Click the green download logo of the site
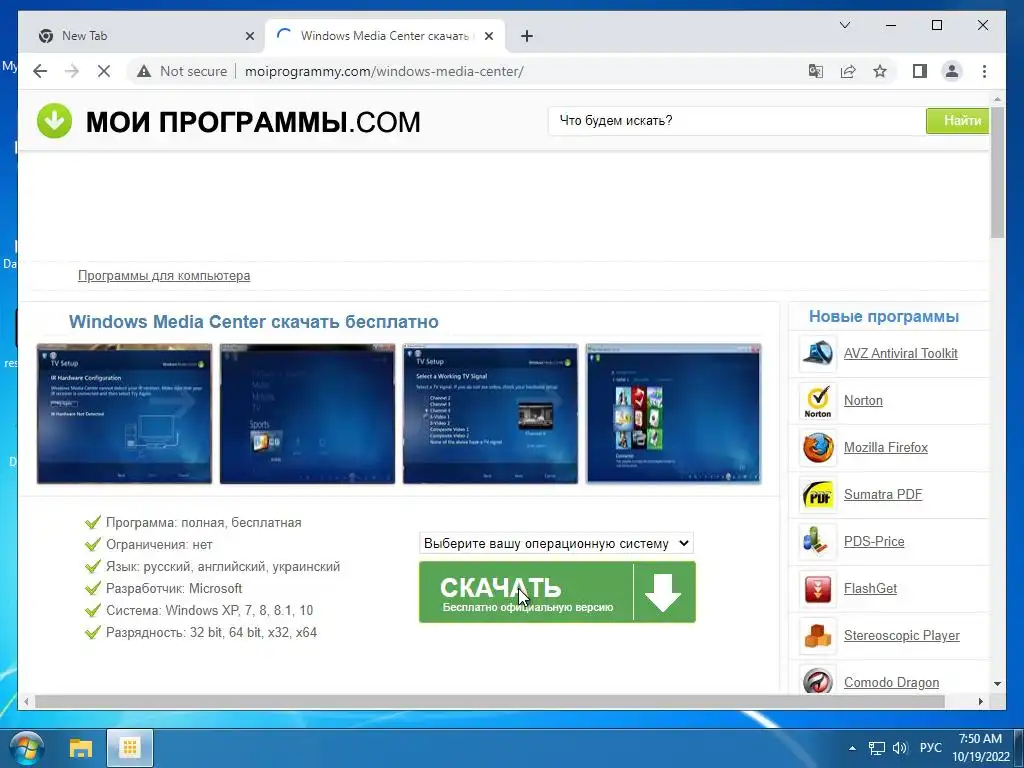This screenshot has height=768, width=1024. coord(54,121)
